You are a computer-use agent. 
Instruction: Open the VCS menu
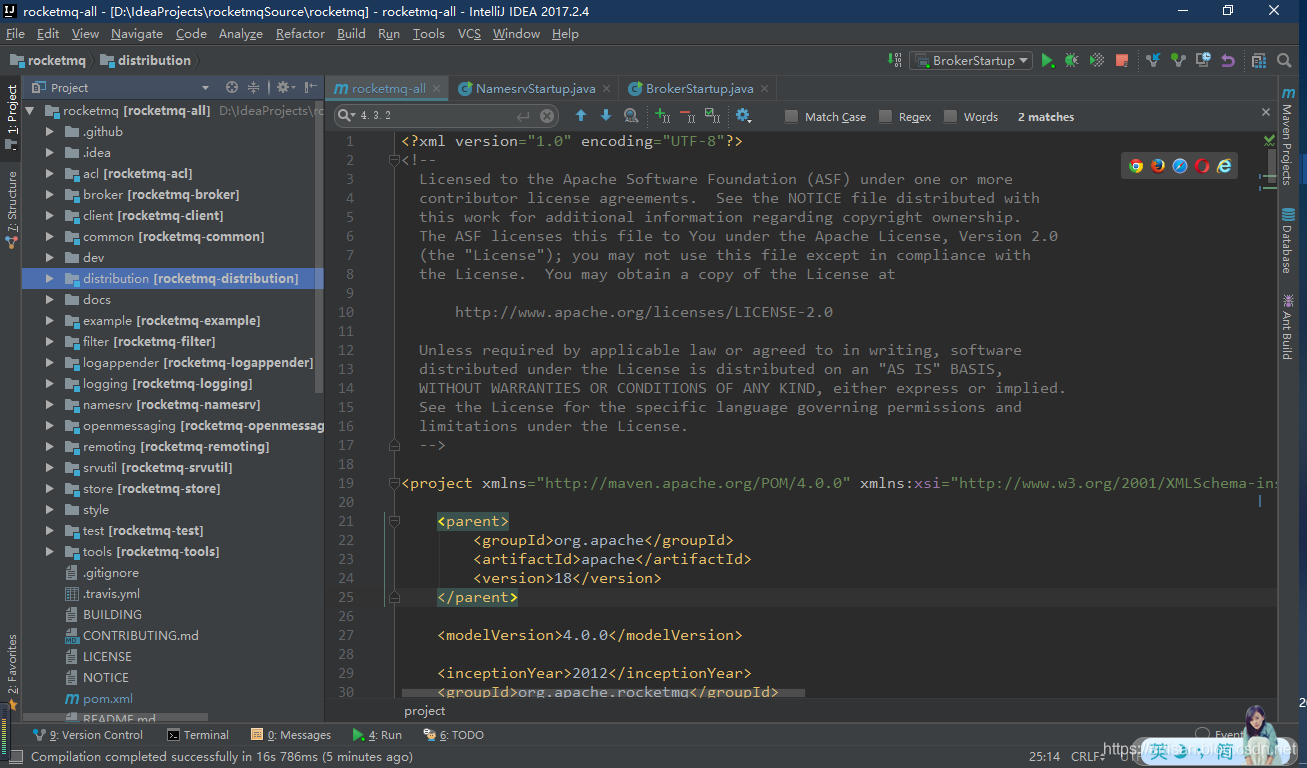(469, 33)
